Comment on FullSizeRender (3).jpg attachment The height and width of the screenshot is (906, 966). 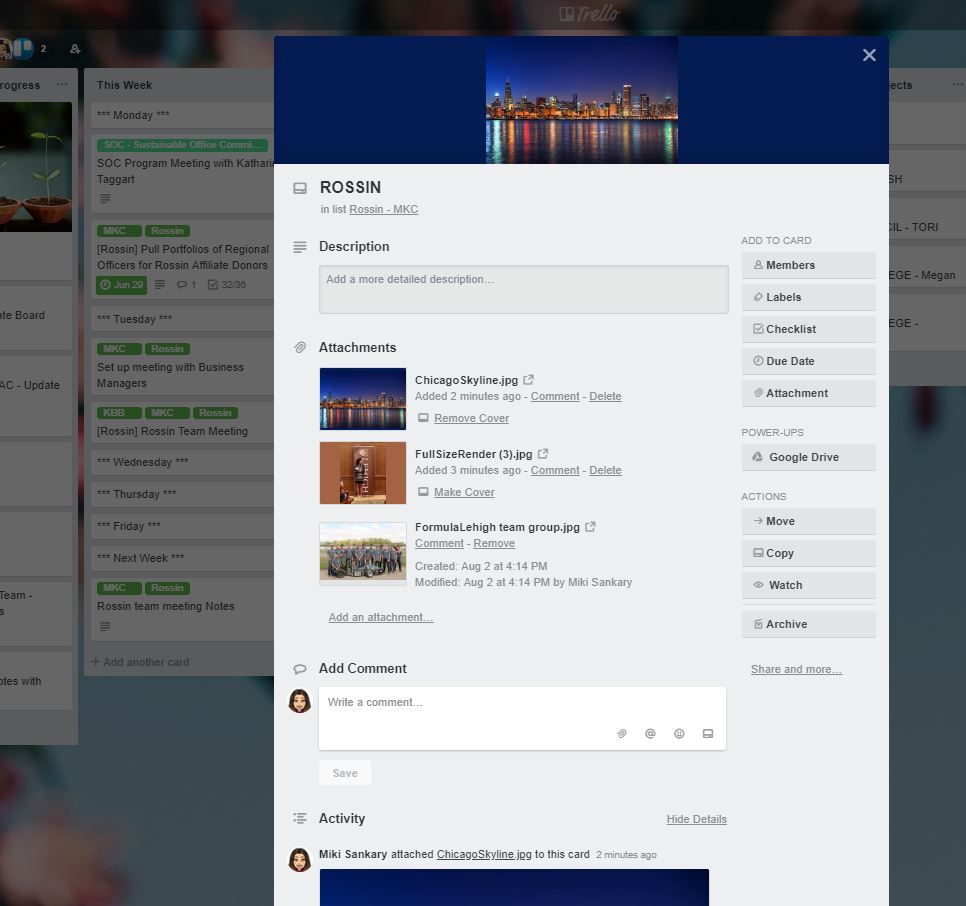[x=555, y=470]
